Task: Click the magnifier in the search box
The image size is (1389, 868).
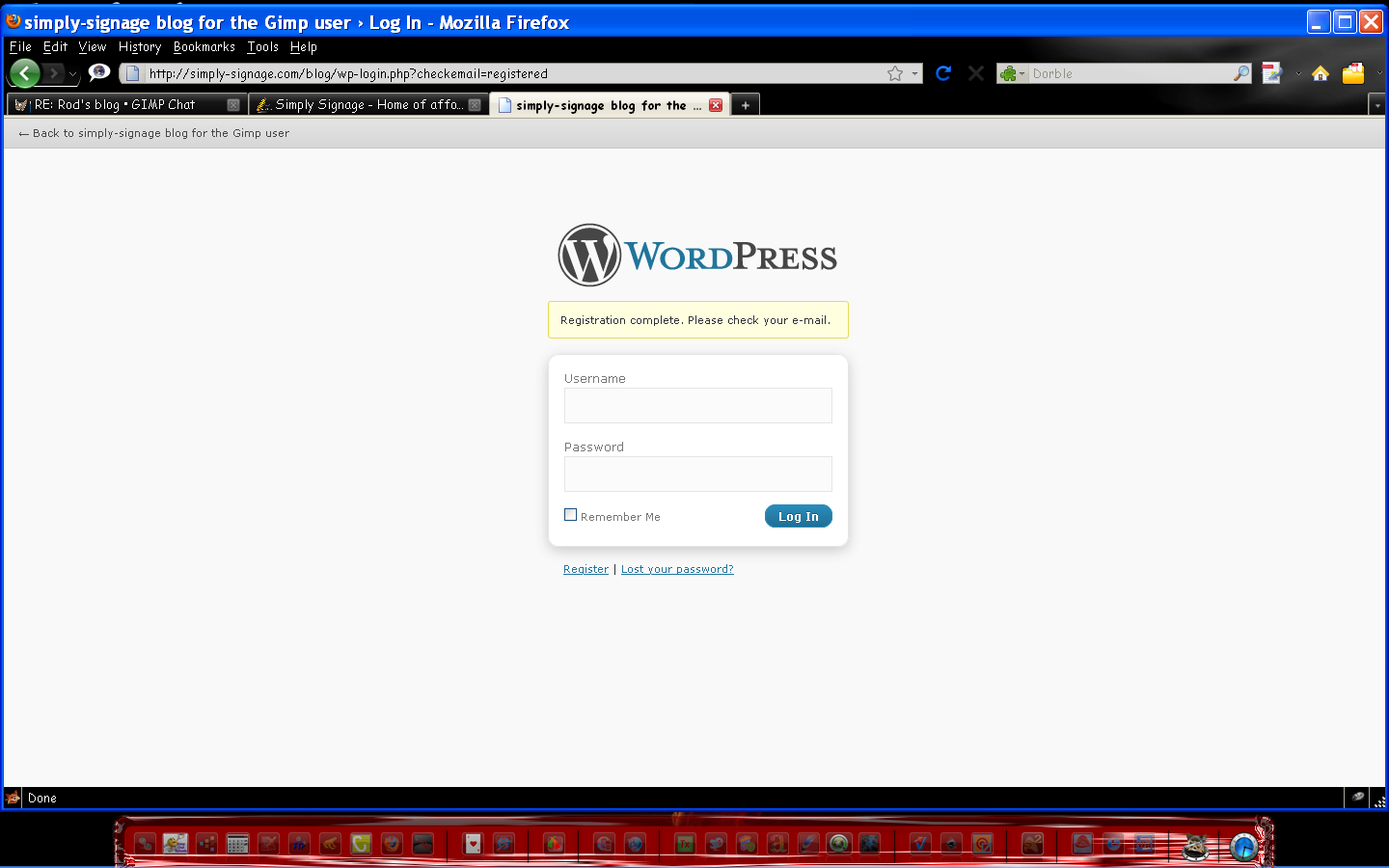Action: (x=1241, y=73)
